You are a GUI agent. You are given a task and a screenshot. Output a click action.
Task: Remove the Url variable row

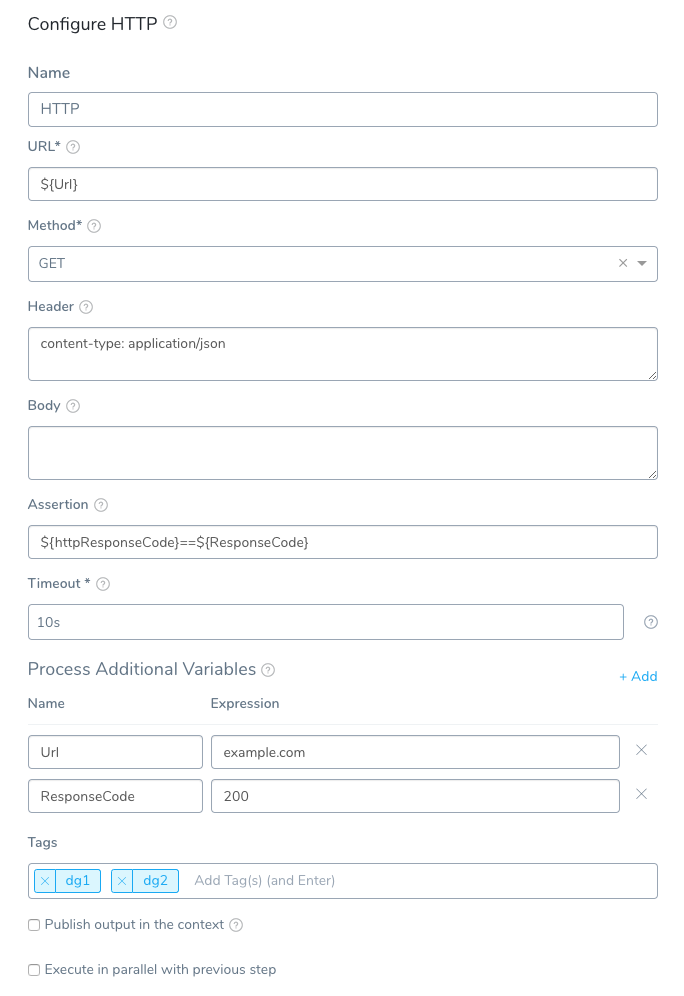coord(641,750)
